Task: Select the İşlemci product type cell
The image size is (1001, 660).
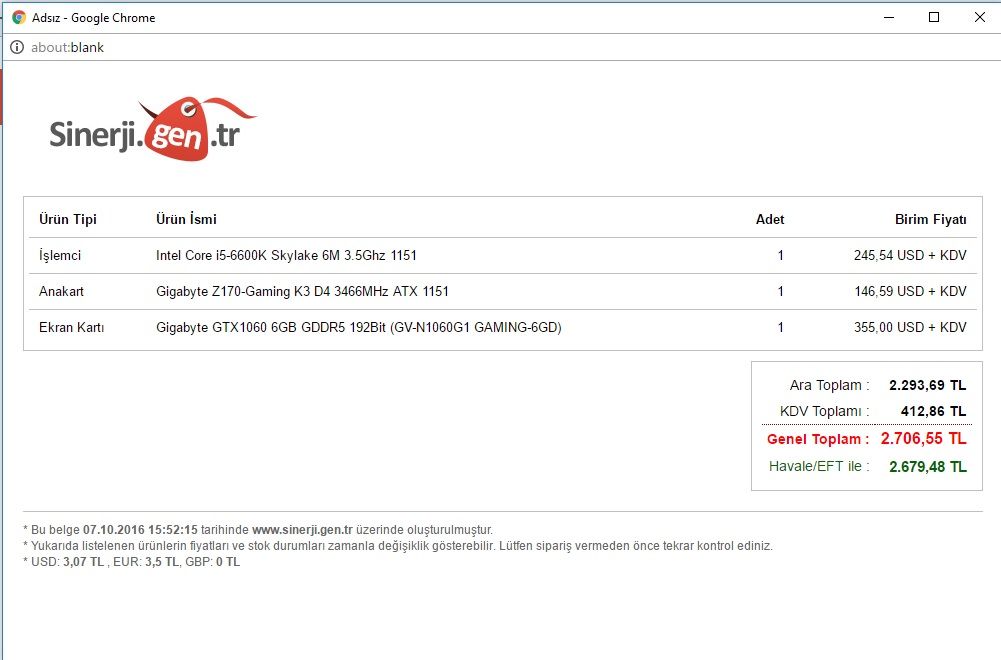Action: (x=60, y=255)
